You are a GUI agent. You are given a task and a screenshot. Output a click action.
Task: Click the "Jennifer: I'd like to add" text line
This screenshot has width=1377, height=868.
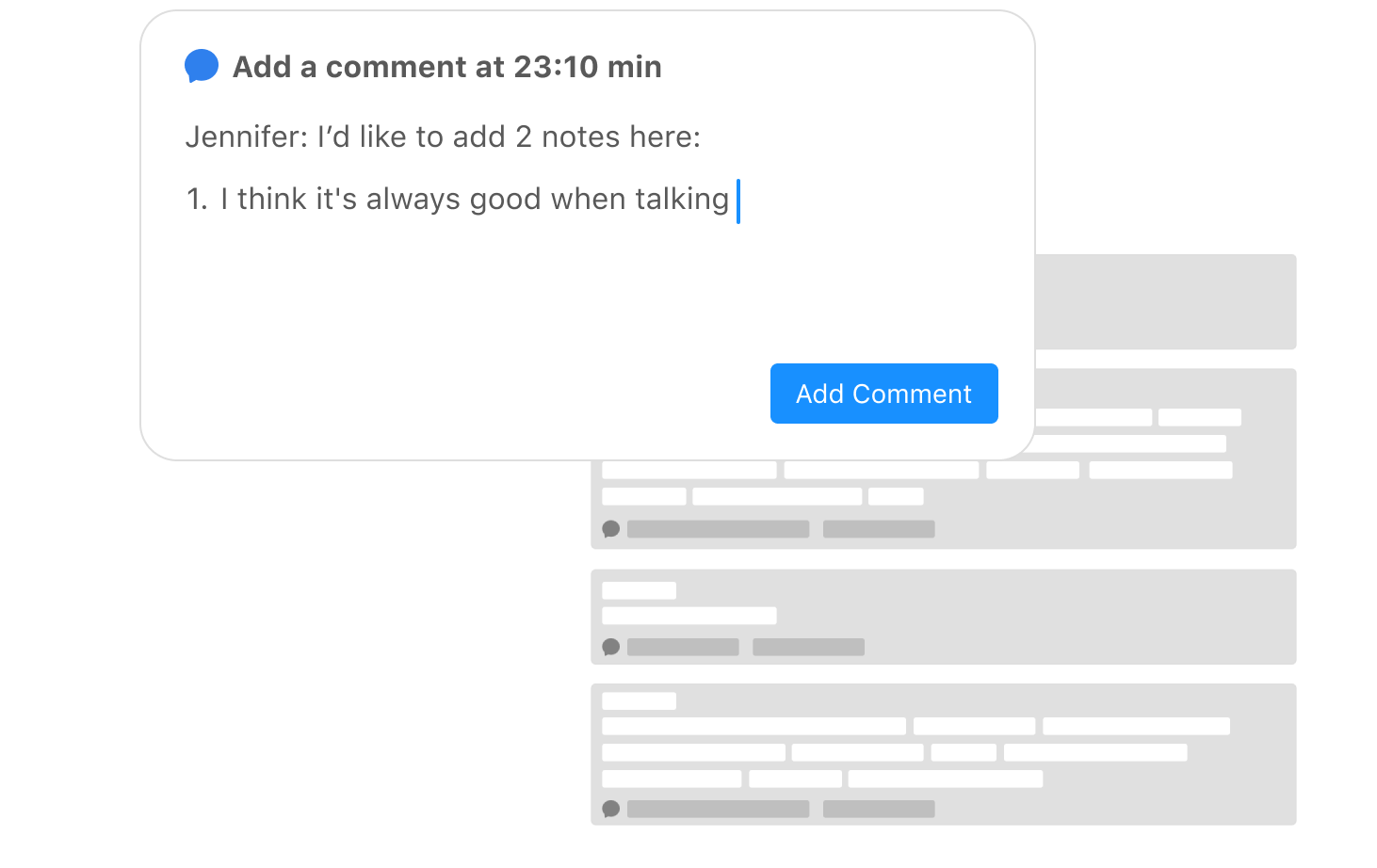coord(443,137)
